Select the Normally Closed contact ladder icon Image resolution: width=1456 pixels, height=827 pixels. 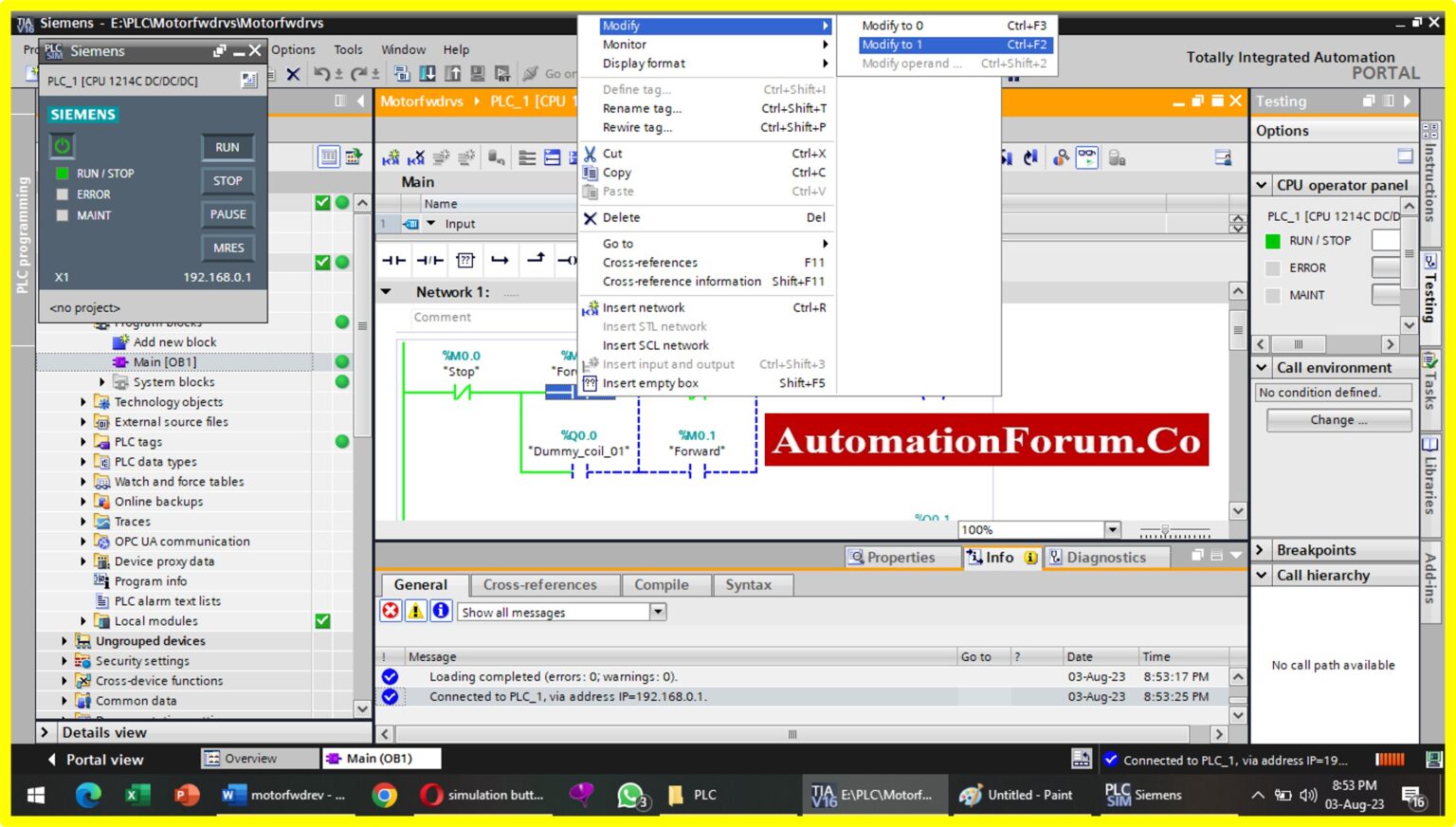(x=428, y=260)
